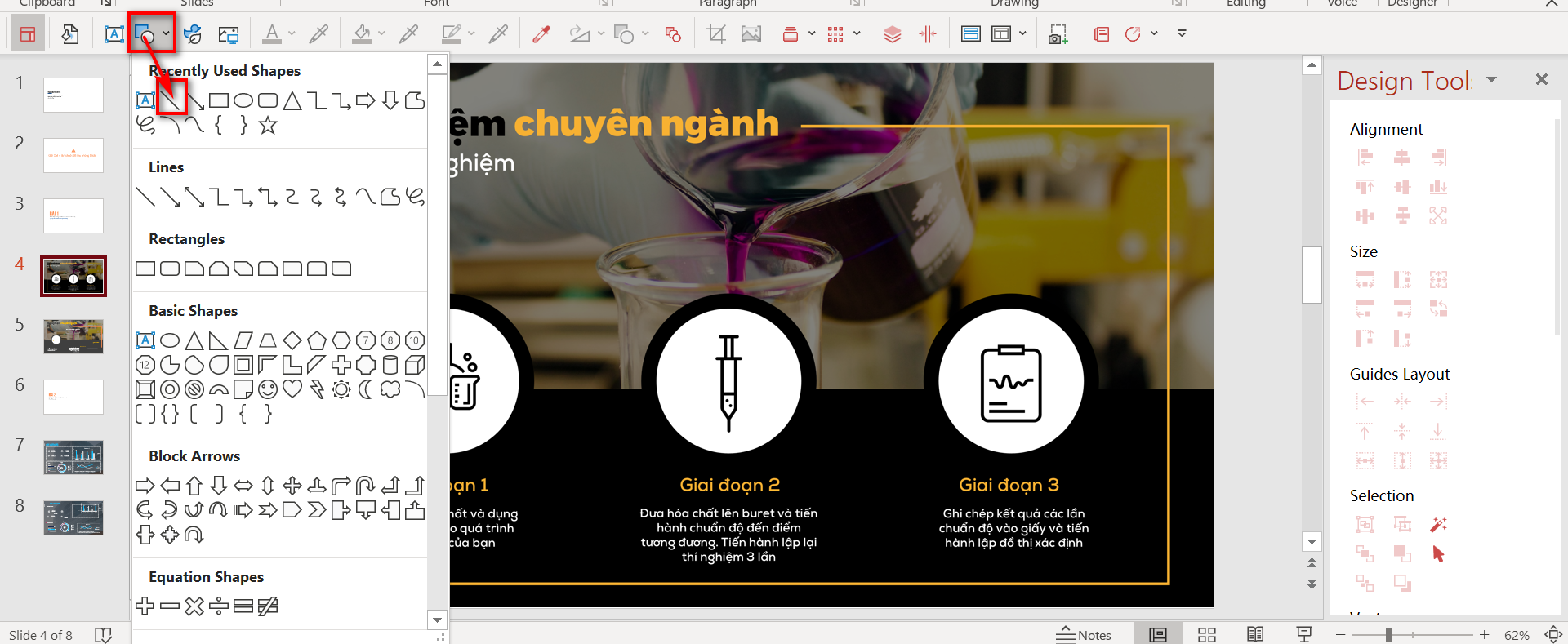Choose the not-equal equation shape

point(268,606)
